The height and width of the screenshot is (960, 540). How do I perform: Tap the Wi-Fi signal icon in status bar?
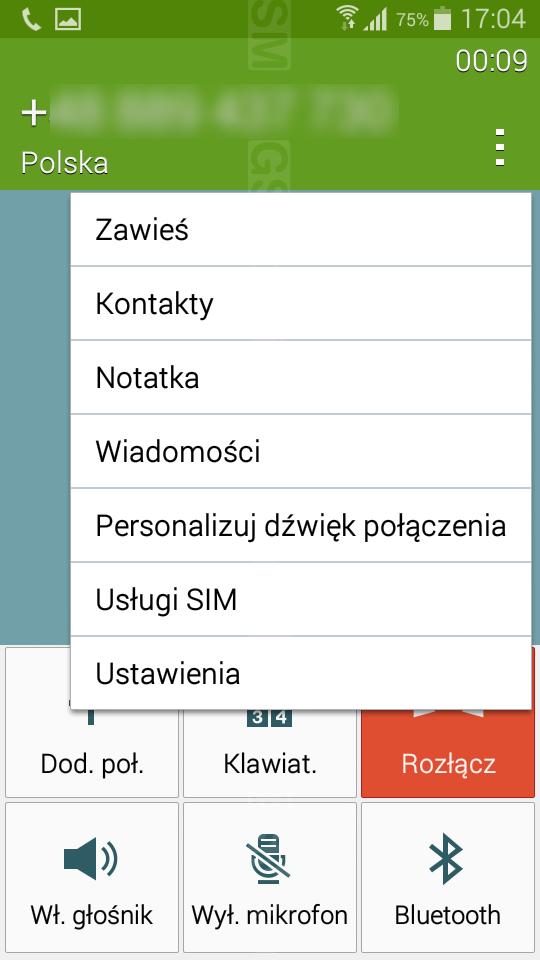click(347, 19)
